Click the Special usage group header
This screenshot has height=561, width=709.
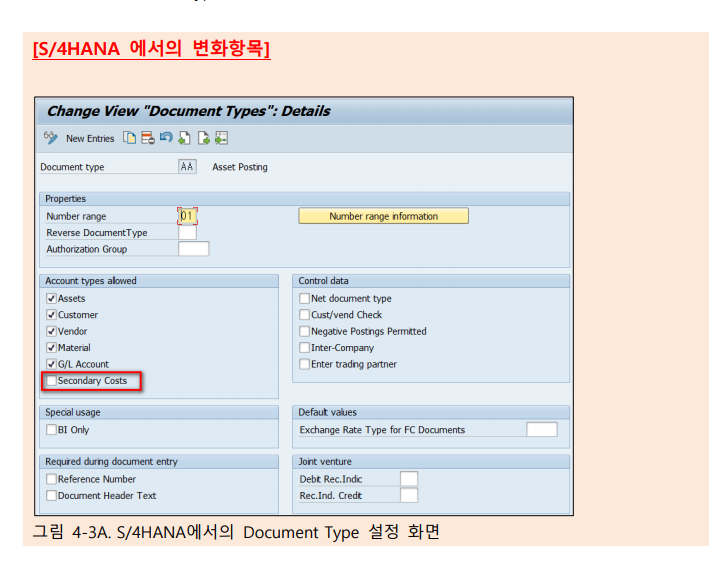(159, 412)
